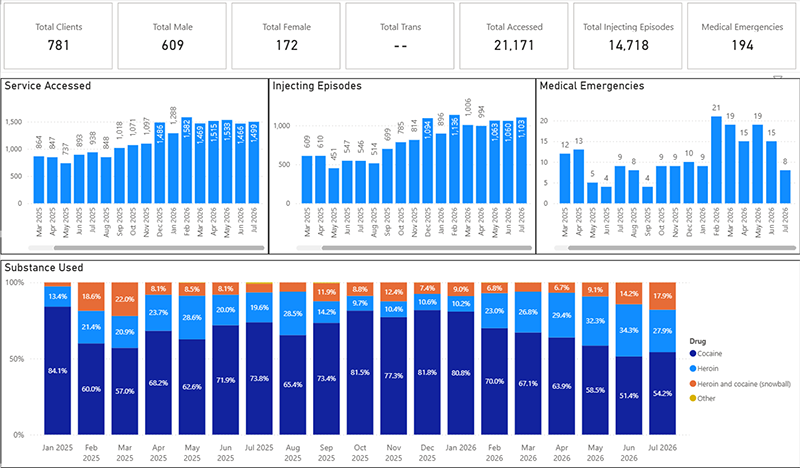The width and height of the screenshot is (800, 468).
Task: Select the 1,499 bar in Service Accessed
Action: [x=254, y=163]
